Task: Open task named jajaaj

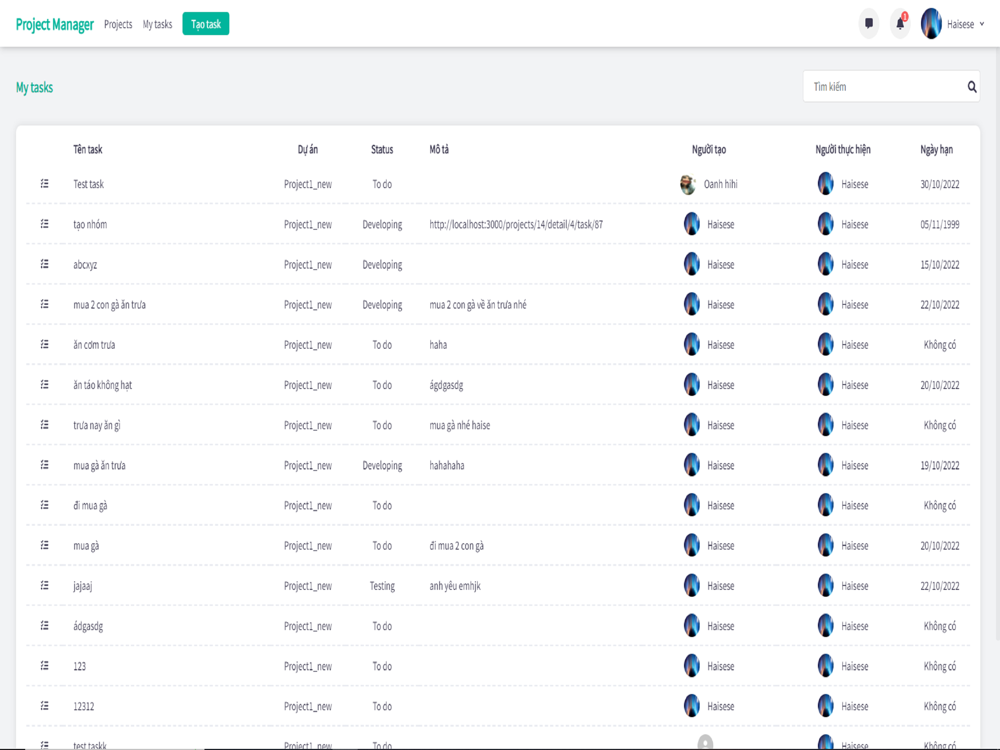Action: [82, 586]
